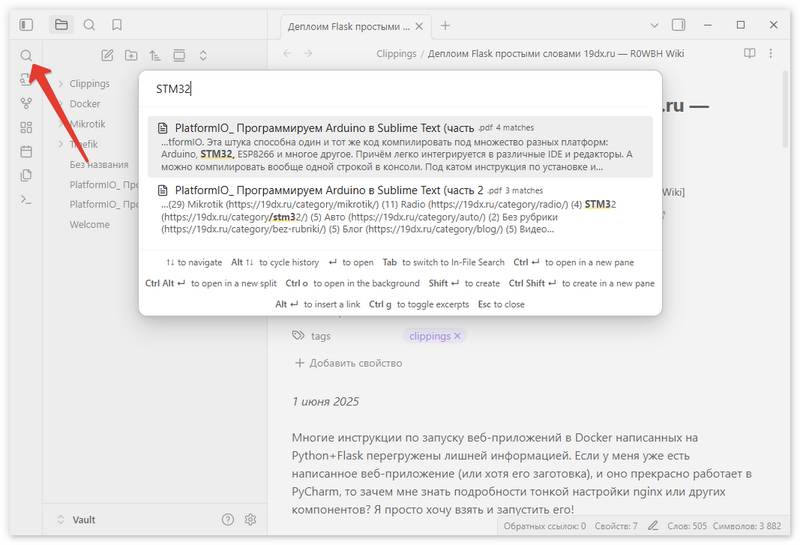Click the Omnisearch input with STM32
This screenshot has height=545, width=800.
(x=401, y=89)
